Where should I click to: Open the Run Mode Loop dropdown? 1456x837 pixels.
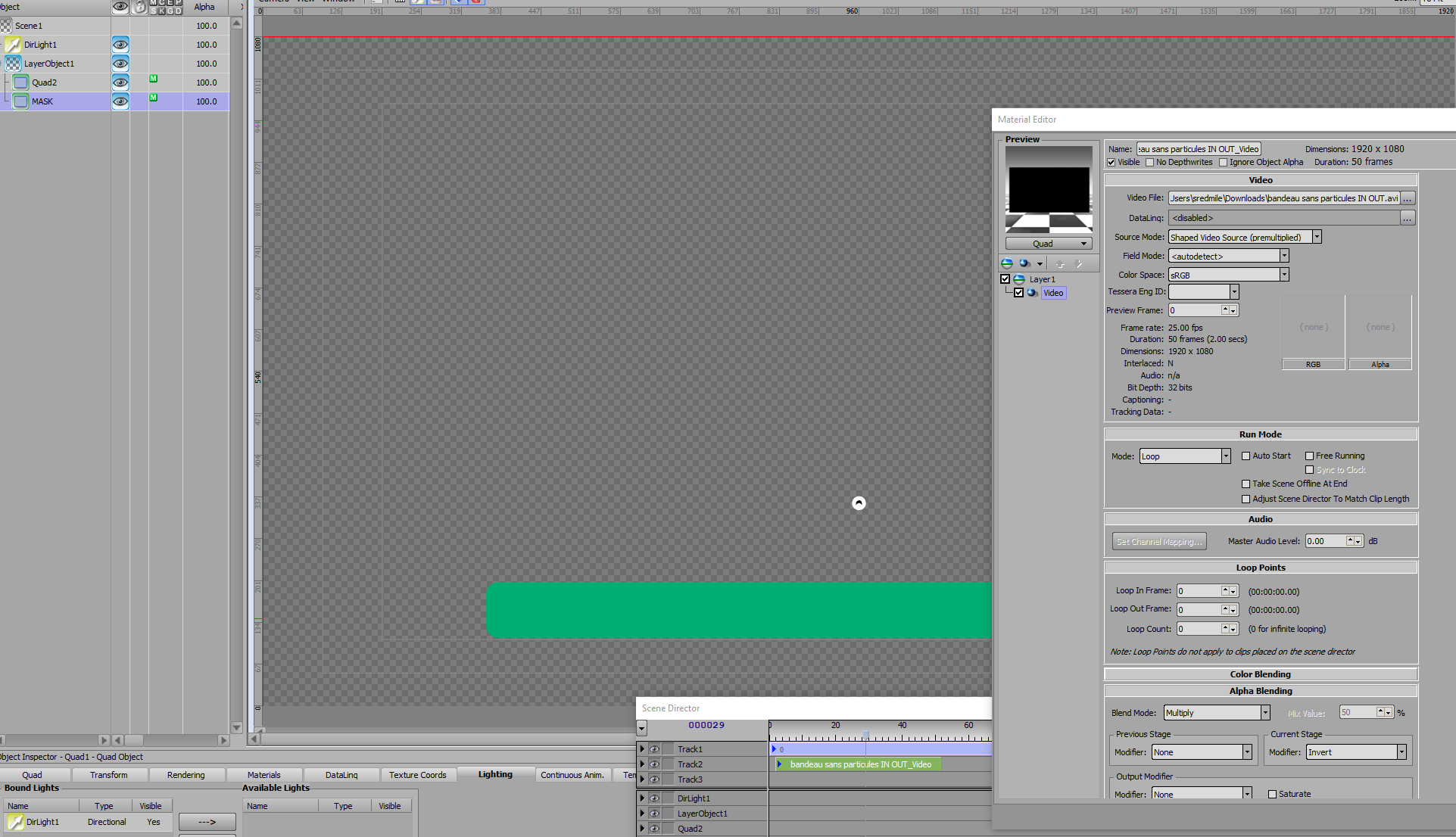pyautogui.click(x=1225, y=456)
